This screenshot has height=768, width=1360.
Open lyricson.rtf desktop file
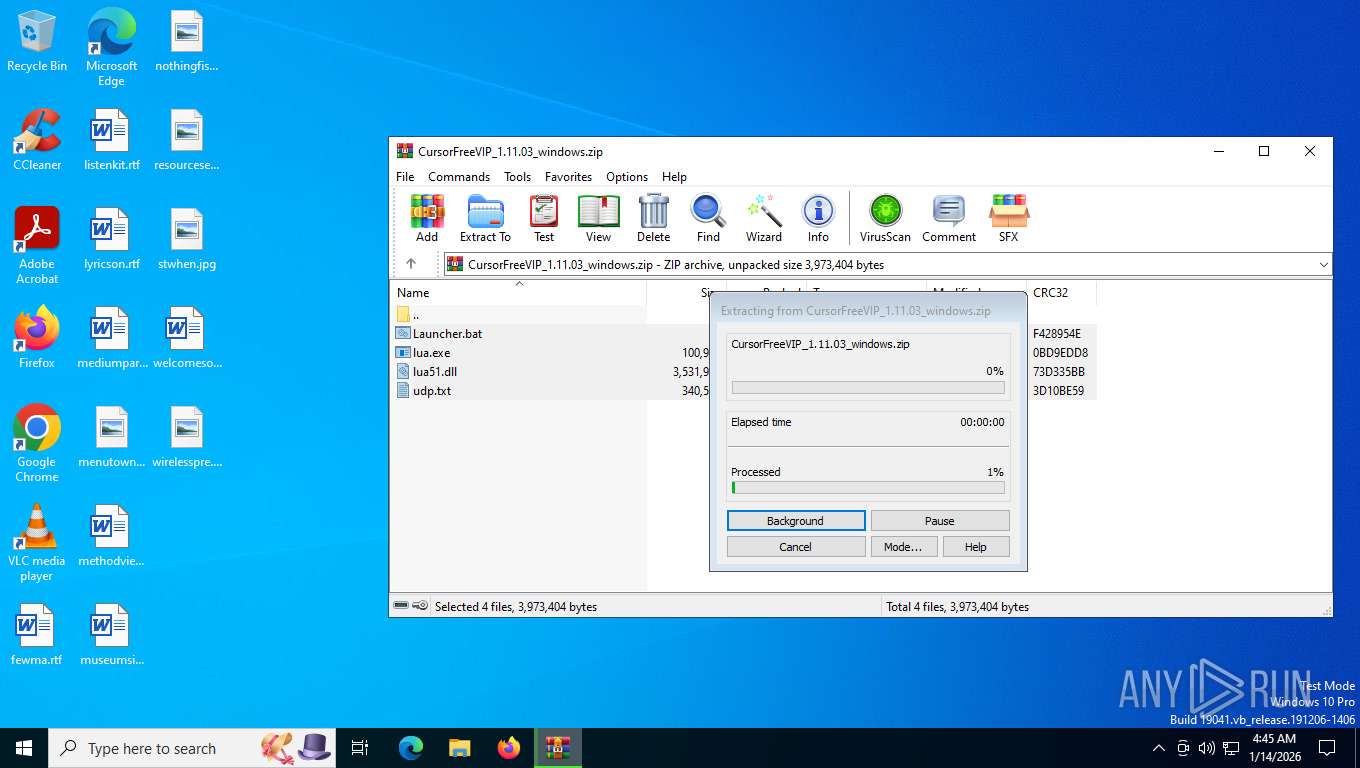(111, 239)
